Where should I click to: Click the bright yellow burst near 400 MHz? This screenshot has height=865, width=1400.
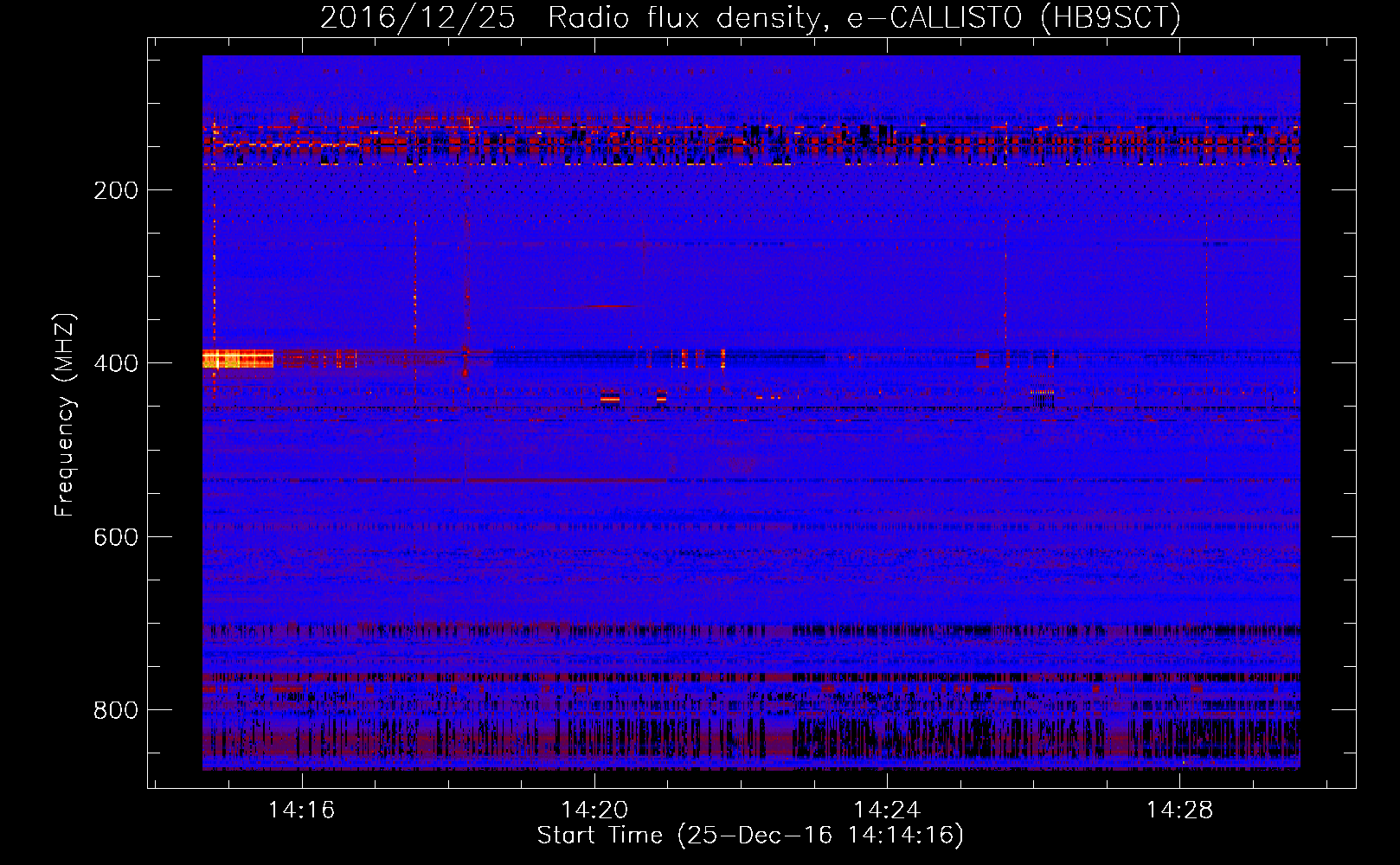(x=238, y=358)
